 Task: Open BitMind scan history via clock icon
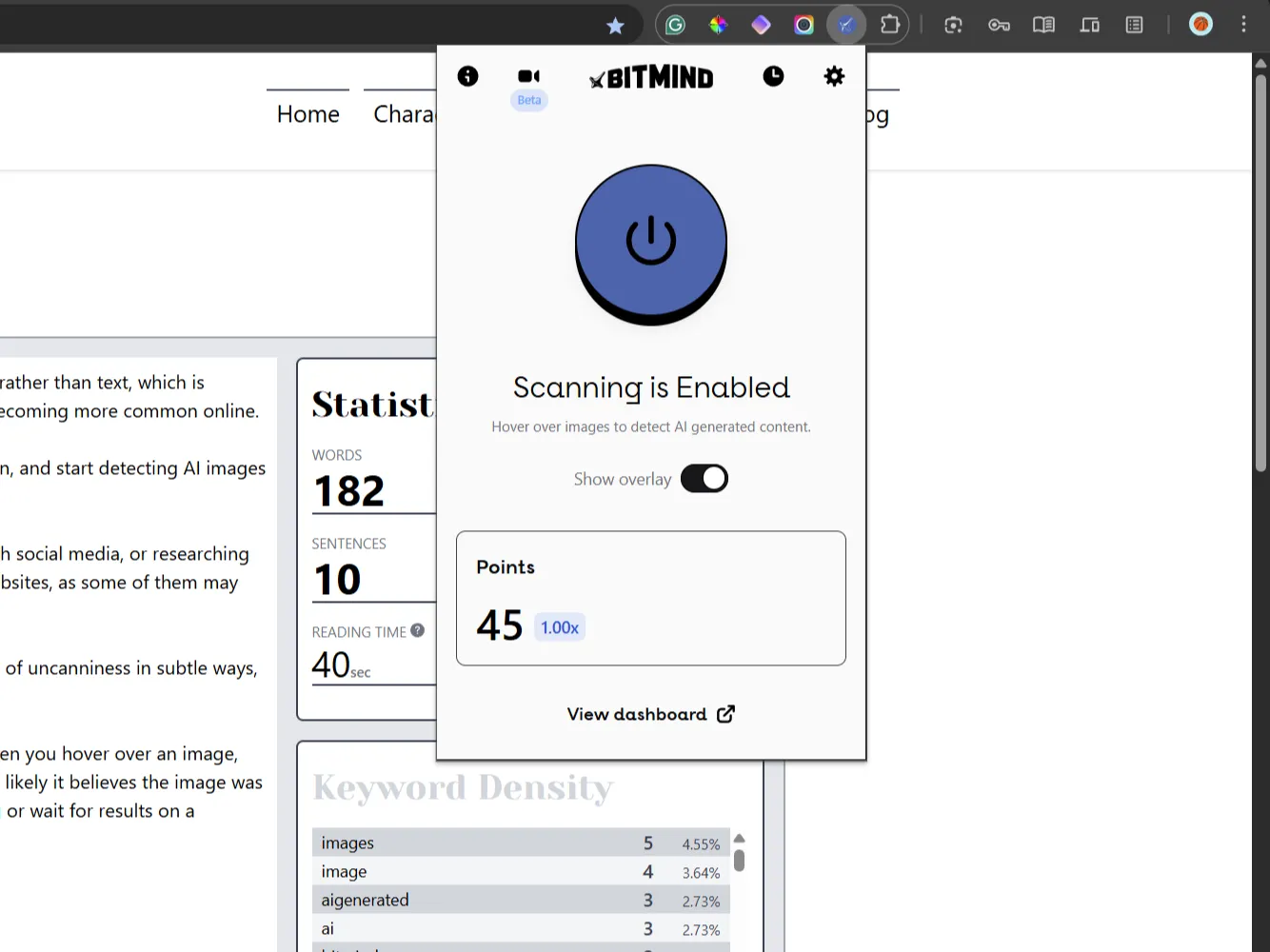tap(773, 76)
